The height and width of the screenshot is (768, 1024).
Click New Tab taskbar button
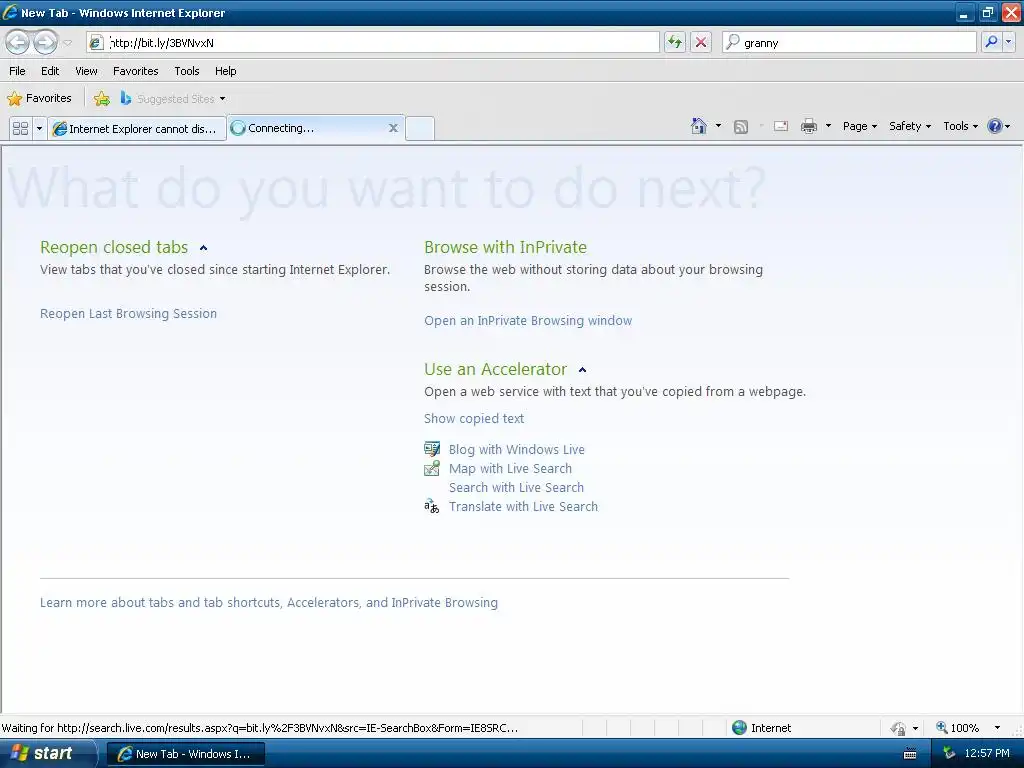185,754
